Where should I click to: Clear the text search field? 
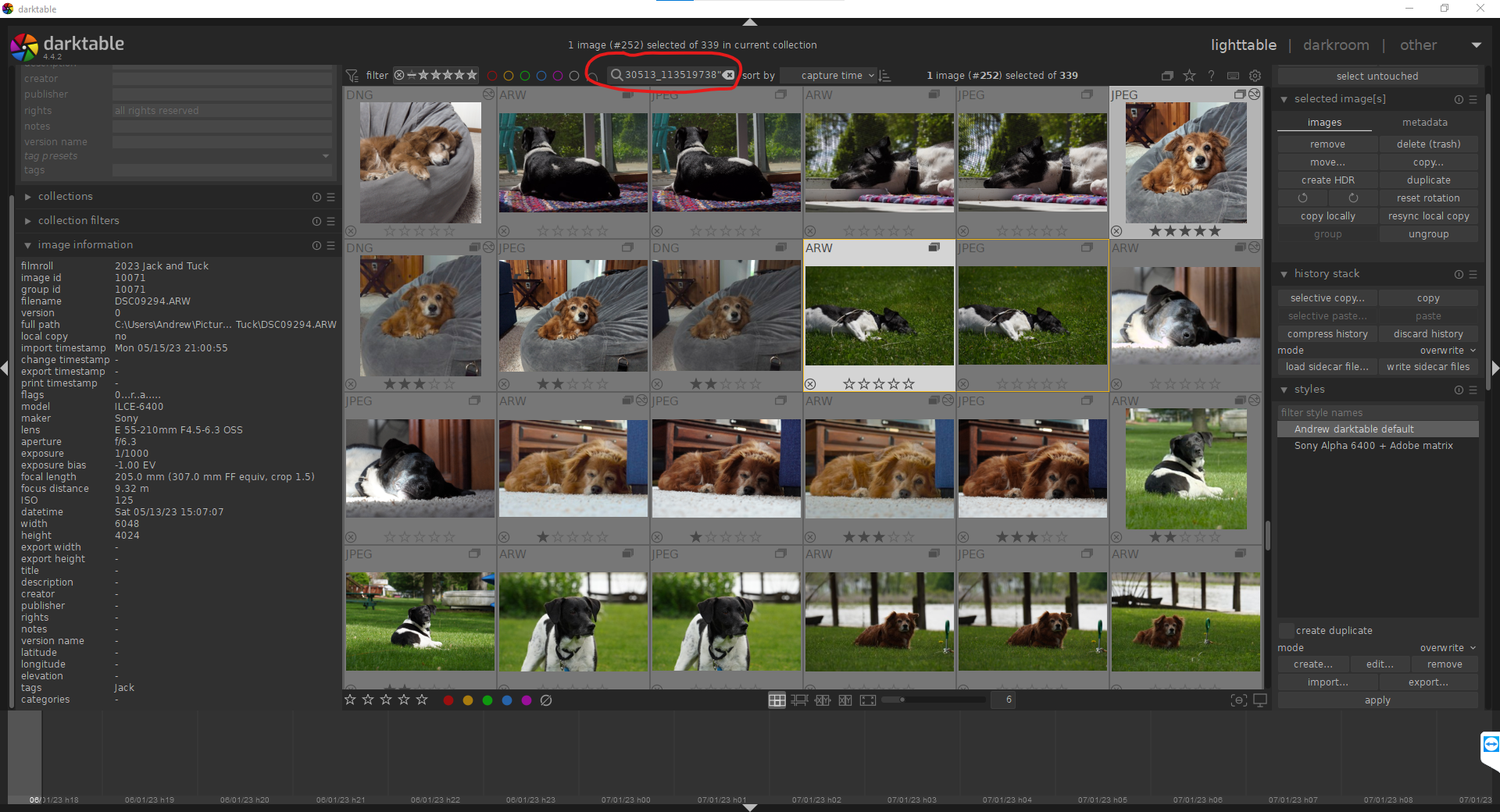click(729, 75)
